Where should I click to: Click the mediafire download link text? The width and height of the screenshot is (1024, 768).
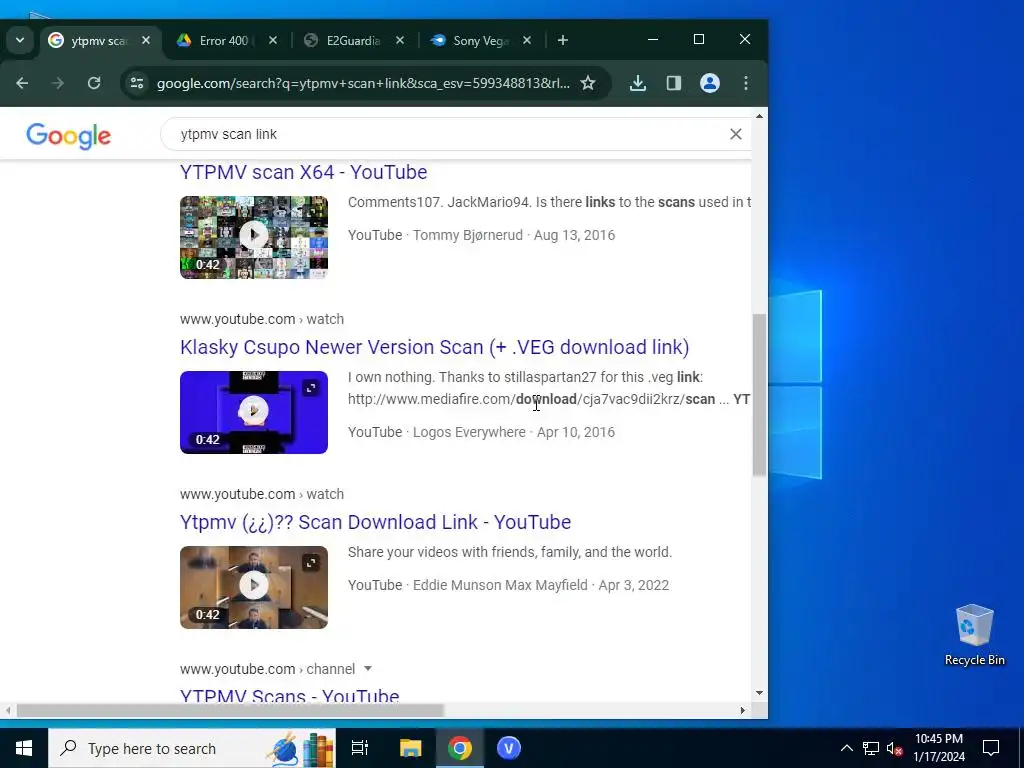531,399
